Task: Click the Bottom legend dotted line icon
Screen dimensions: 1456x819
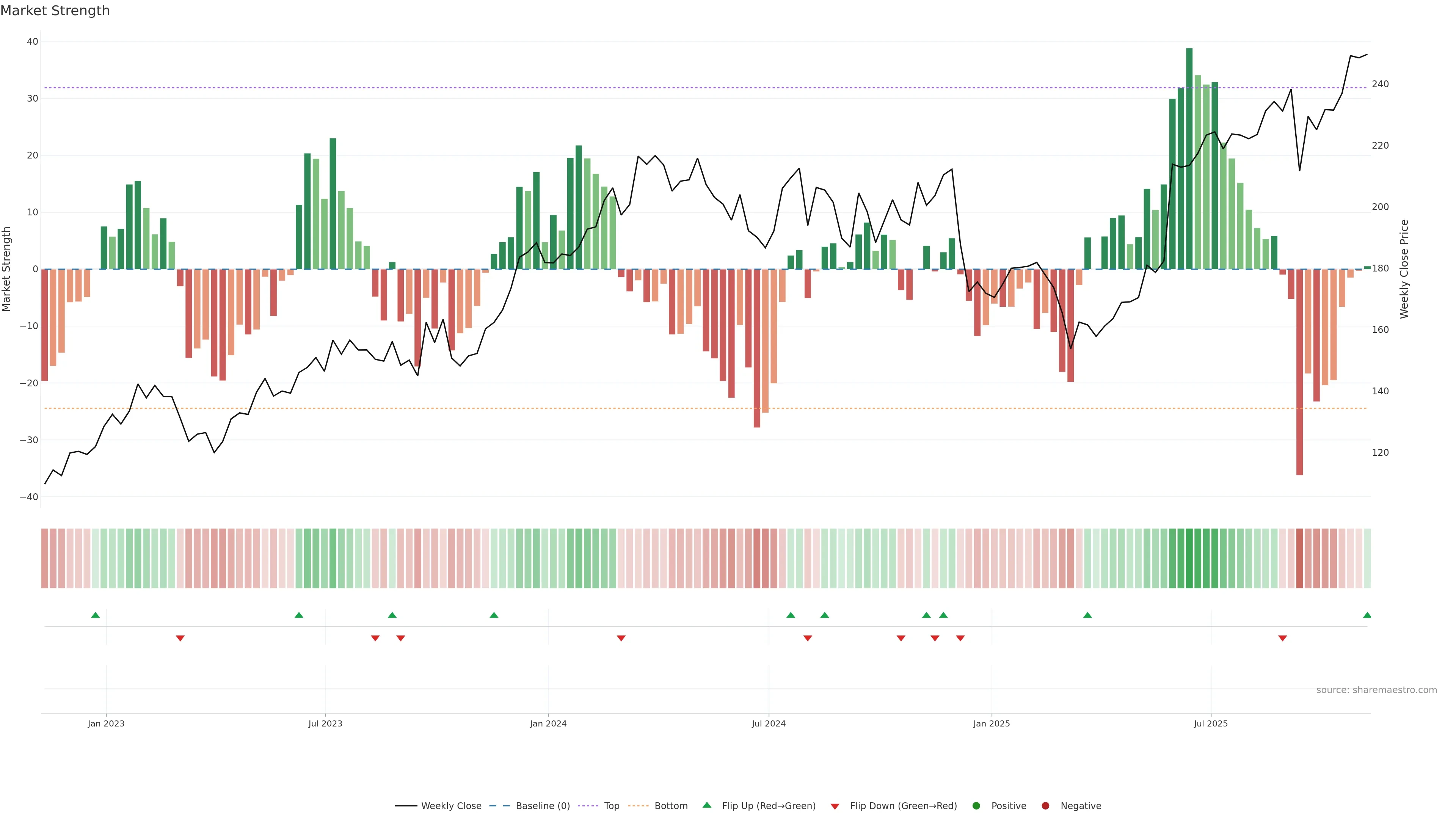Action: click(x=638, y=806)
